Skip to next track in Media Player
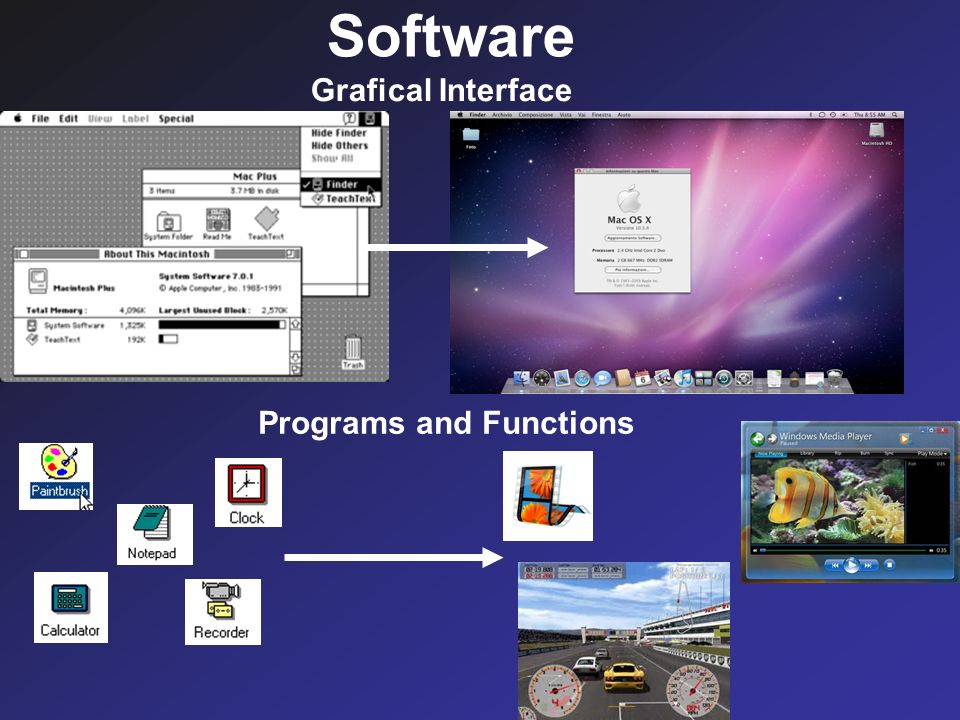Viewport: 960px width, 720px height. tap(868, 565)
